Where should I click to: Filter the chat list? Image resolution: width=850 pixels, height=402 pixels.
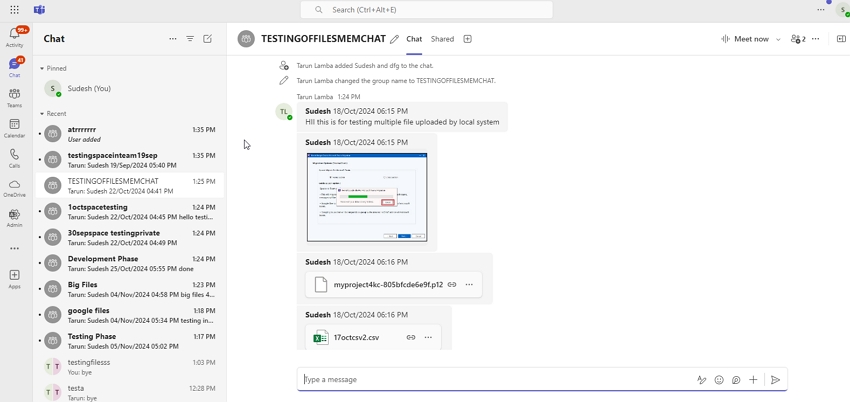point(190,38)
